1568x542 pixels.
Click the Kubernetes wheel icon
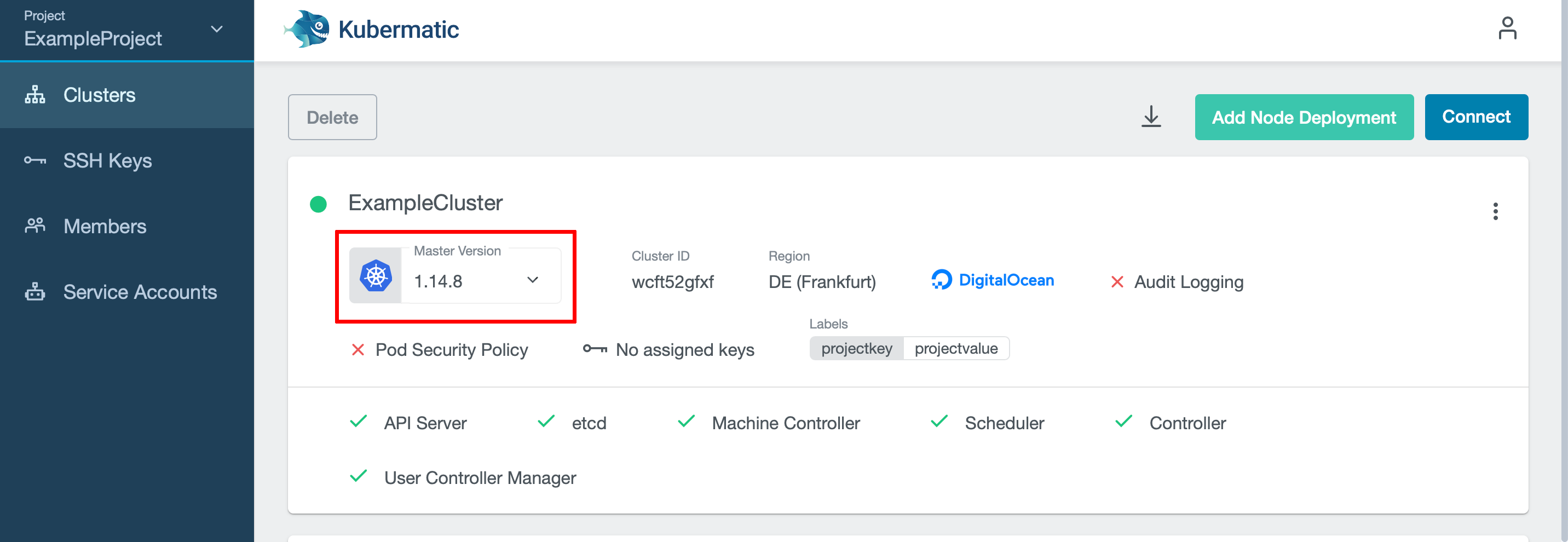376,276
